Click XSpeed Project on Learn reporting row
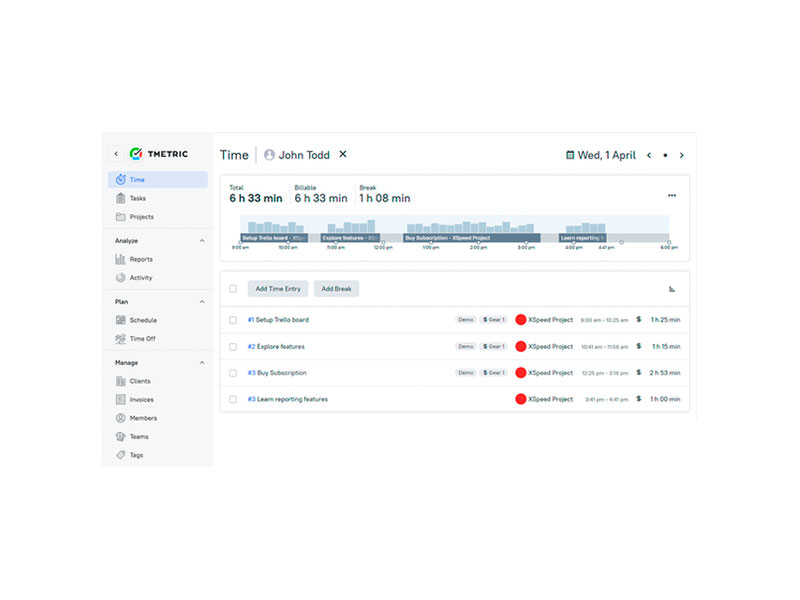 [x=551, y=399]
